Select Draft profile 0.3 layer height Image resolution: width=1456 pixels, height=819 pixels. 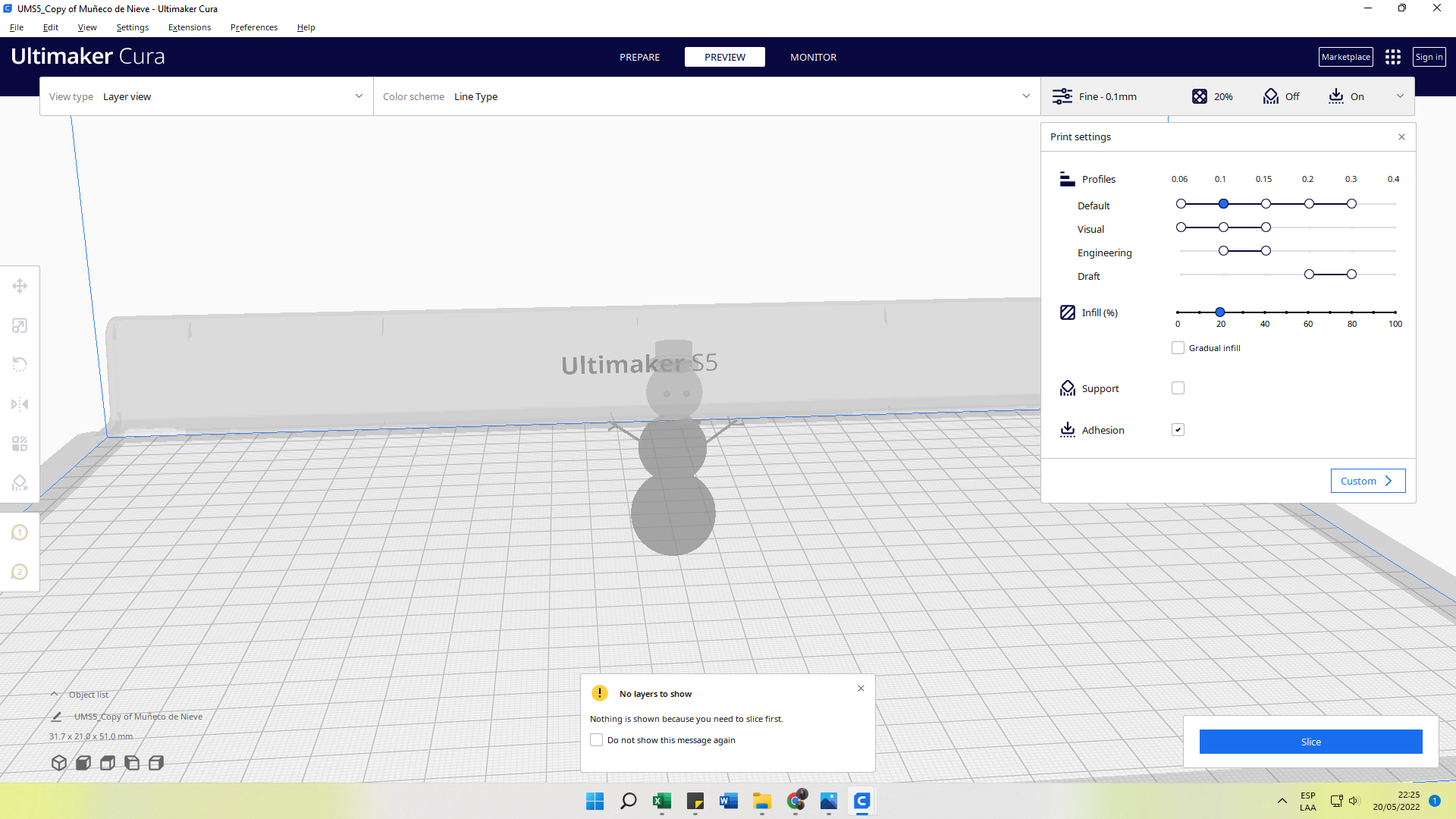coord(1351,275)
